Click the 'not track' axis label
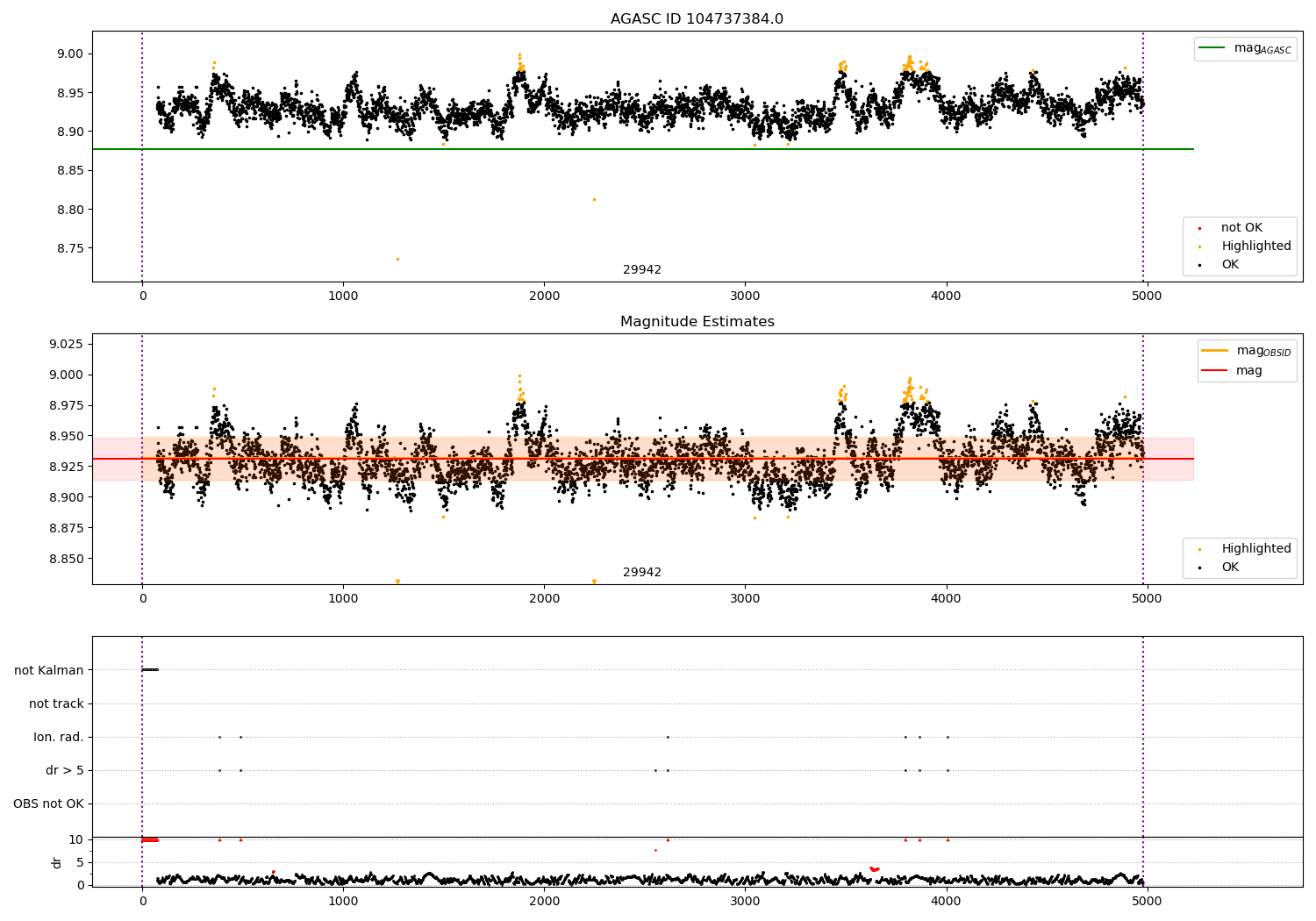The width and height of the screenshot is (1316, 921). 56,703
